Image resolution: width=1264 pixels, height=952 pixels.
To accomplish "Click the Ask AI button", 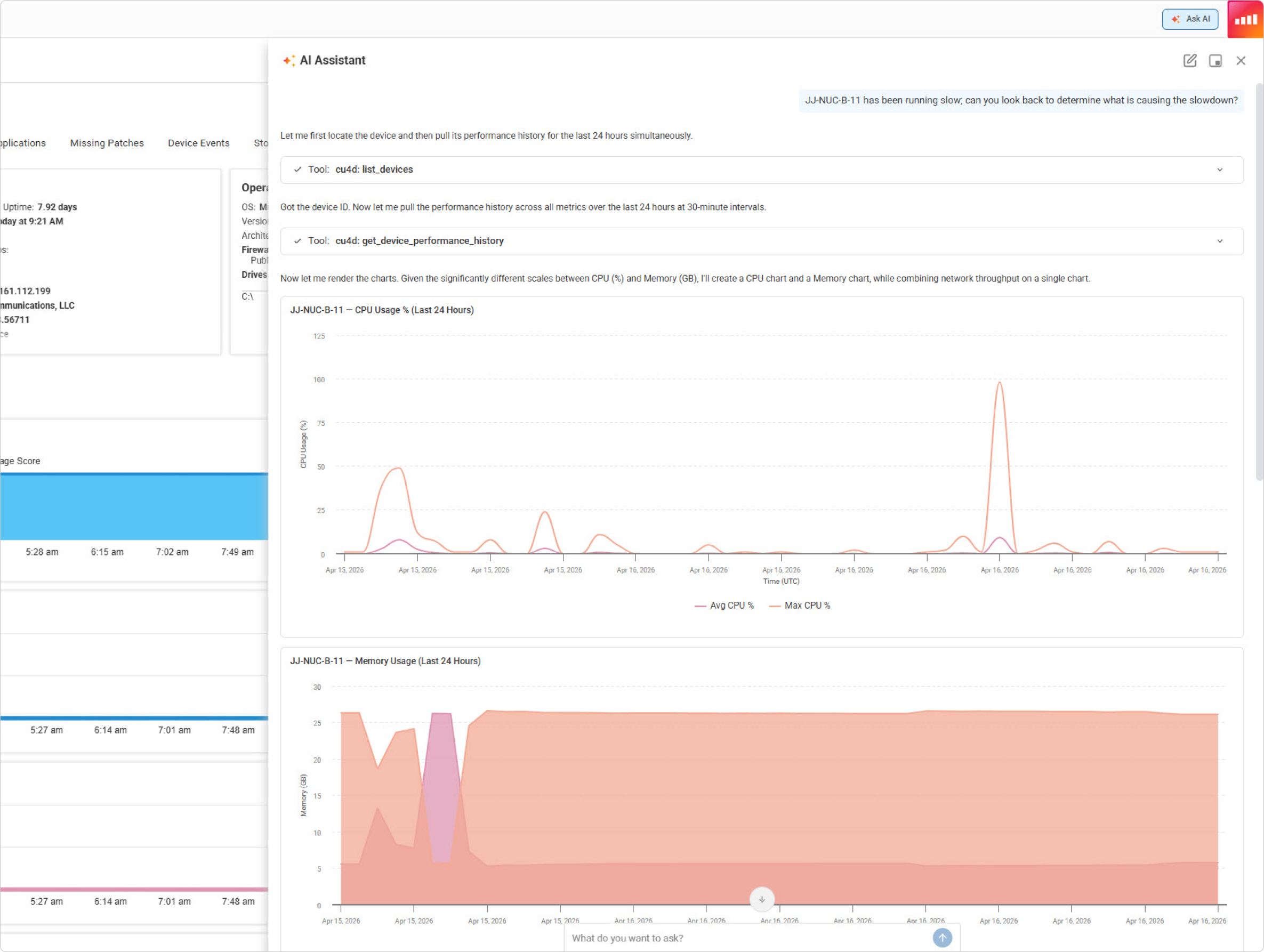I will coord(1190,19).
